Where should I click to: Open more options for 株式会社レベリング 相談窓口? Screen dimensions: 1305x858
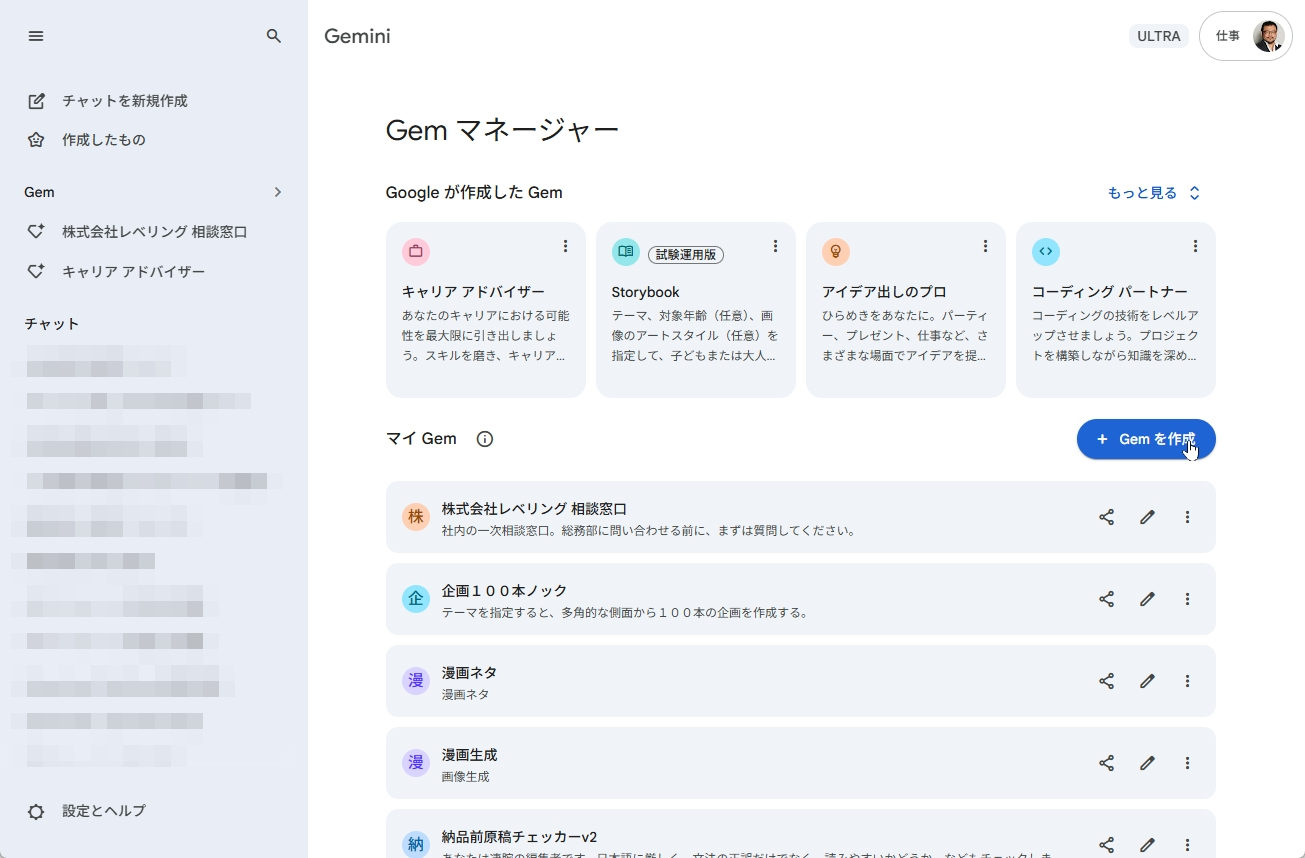tap(1187, 517)
